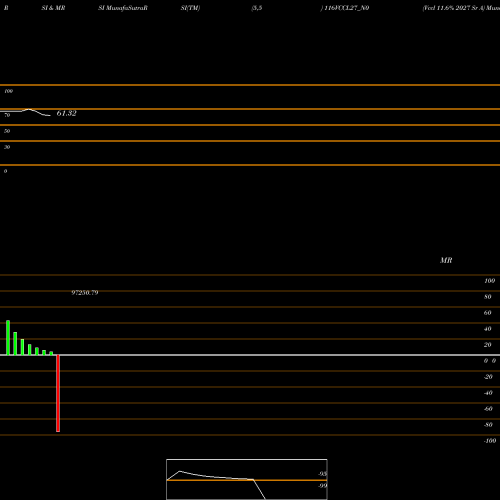
Task: Click the 40 label on MR axis
Action: tap(488, 329)
